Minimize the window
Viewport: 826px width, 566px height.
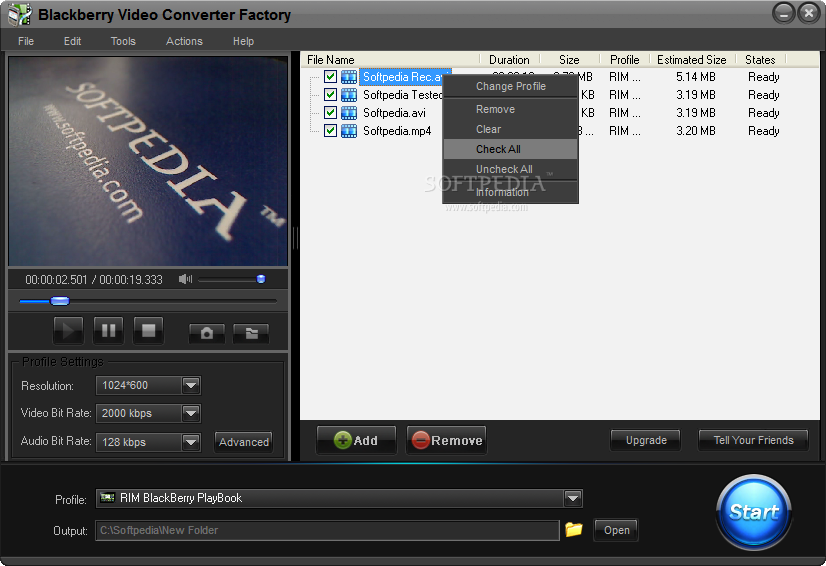pos(783,13)
